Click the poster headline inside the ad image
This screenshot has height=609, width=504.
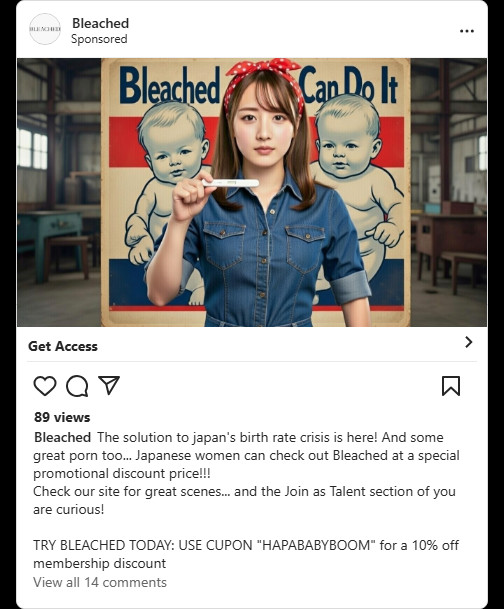[x=258, y=85]
